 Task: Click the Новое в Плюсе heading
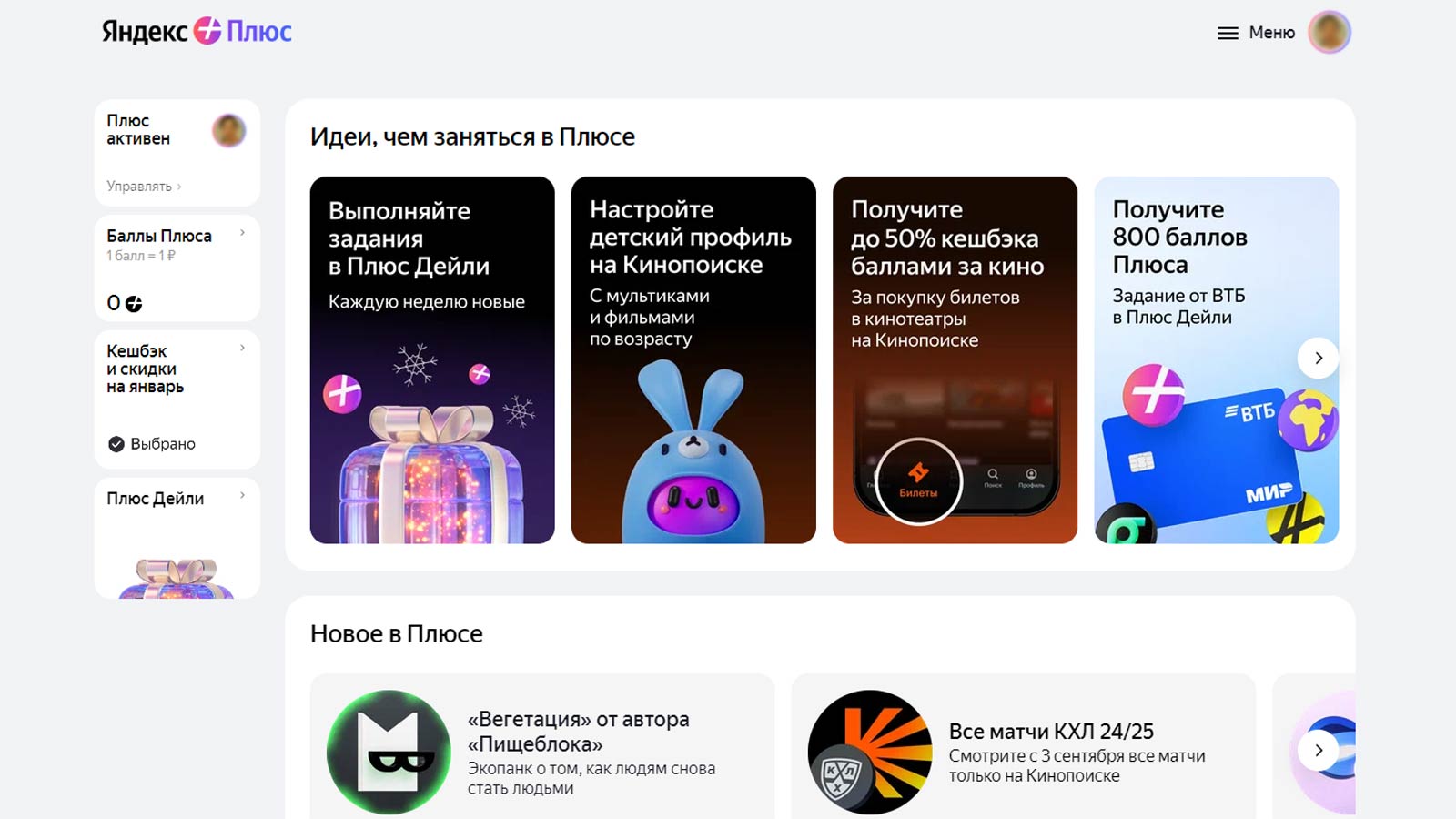pyautogui.click(x=397, y=633)
